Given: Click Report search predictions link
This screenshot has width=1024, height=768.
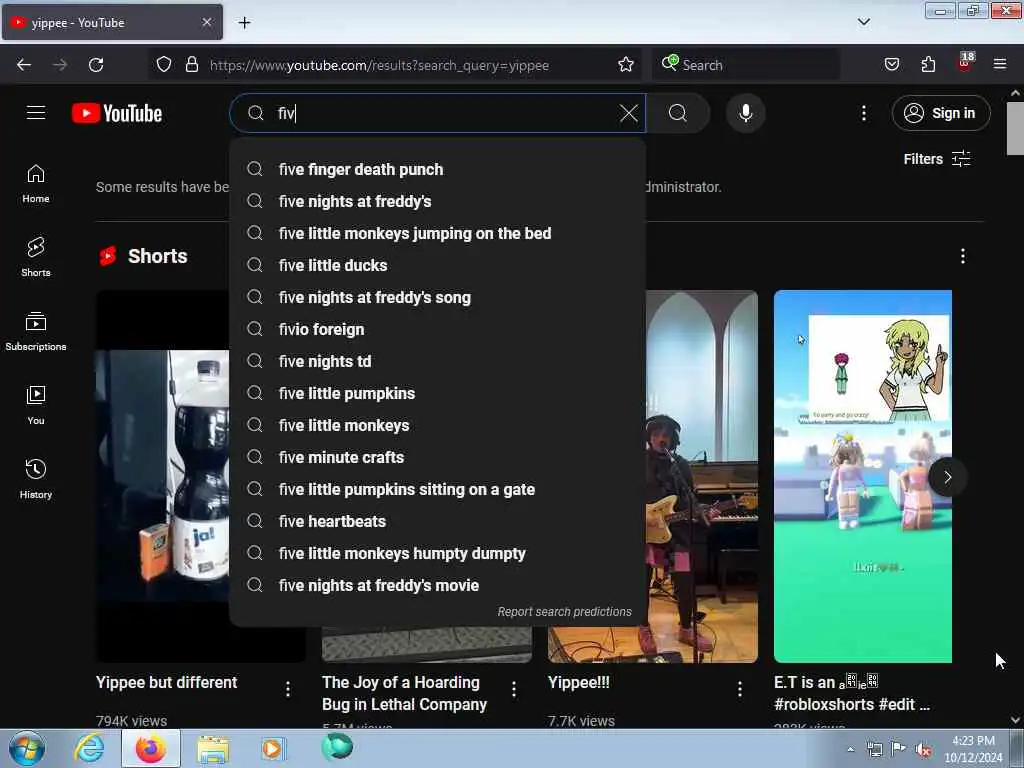Looking at the screenshot, I should pos(564,612).
